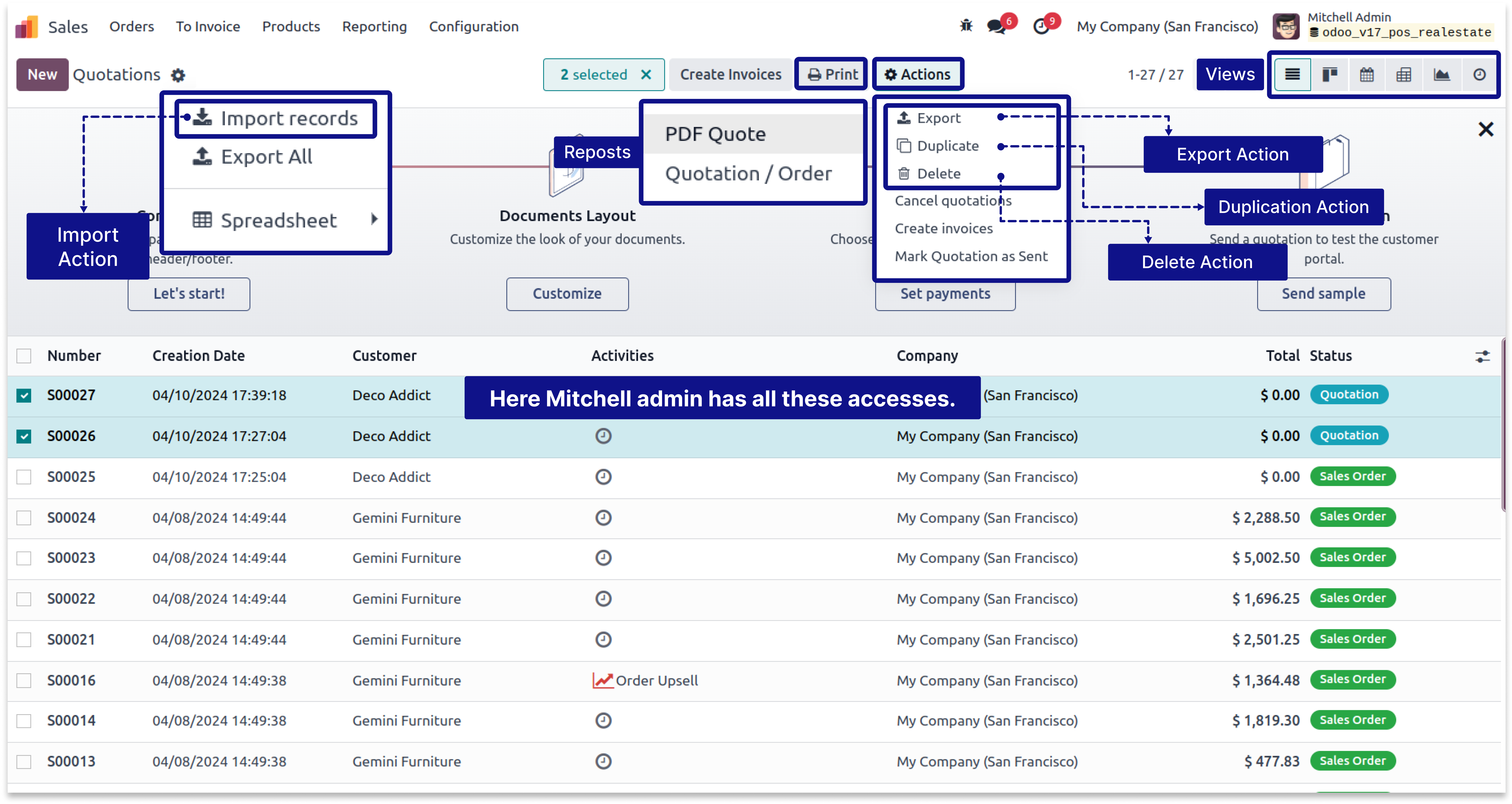
Task: Switch to calendar view
Action: 1367,75
